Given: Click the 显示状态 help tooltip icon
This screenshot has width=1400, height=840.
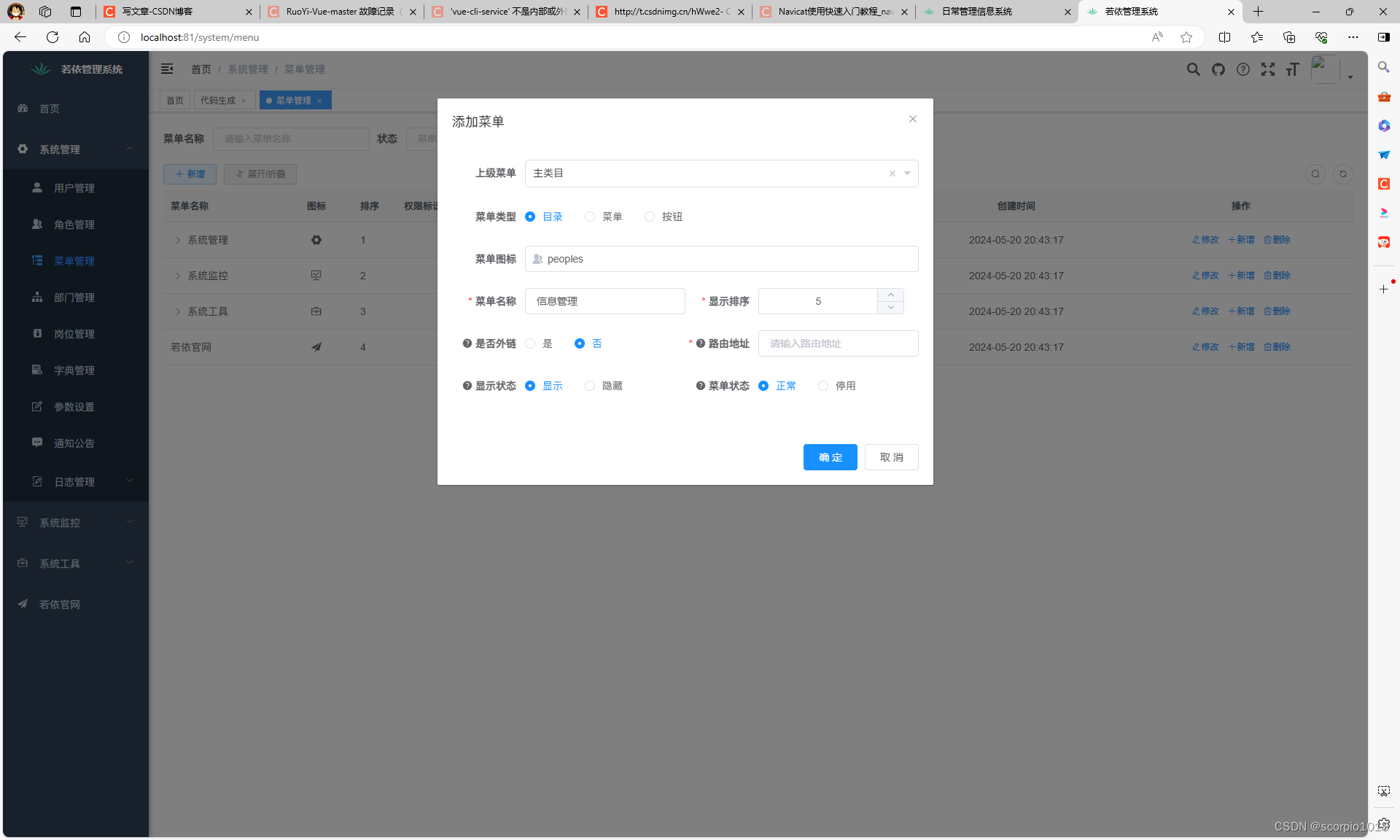Looking at the screenshot, I should click(x=467, y=386).
